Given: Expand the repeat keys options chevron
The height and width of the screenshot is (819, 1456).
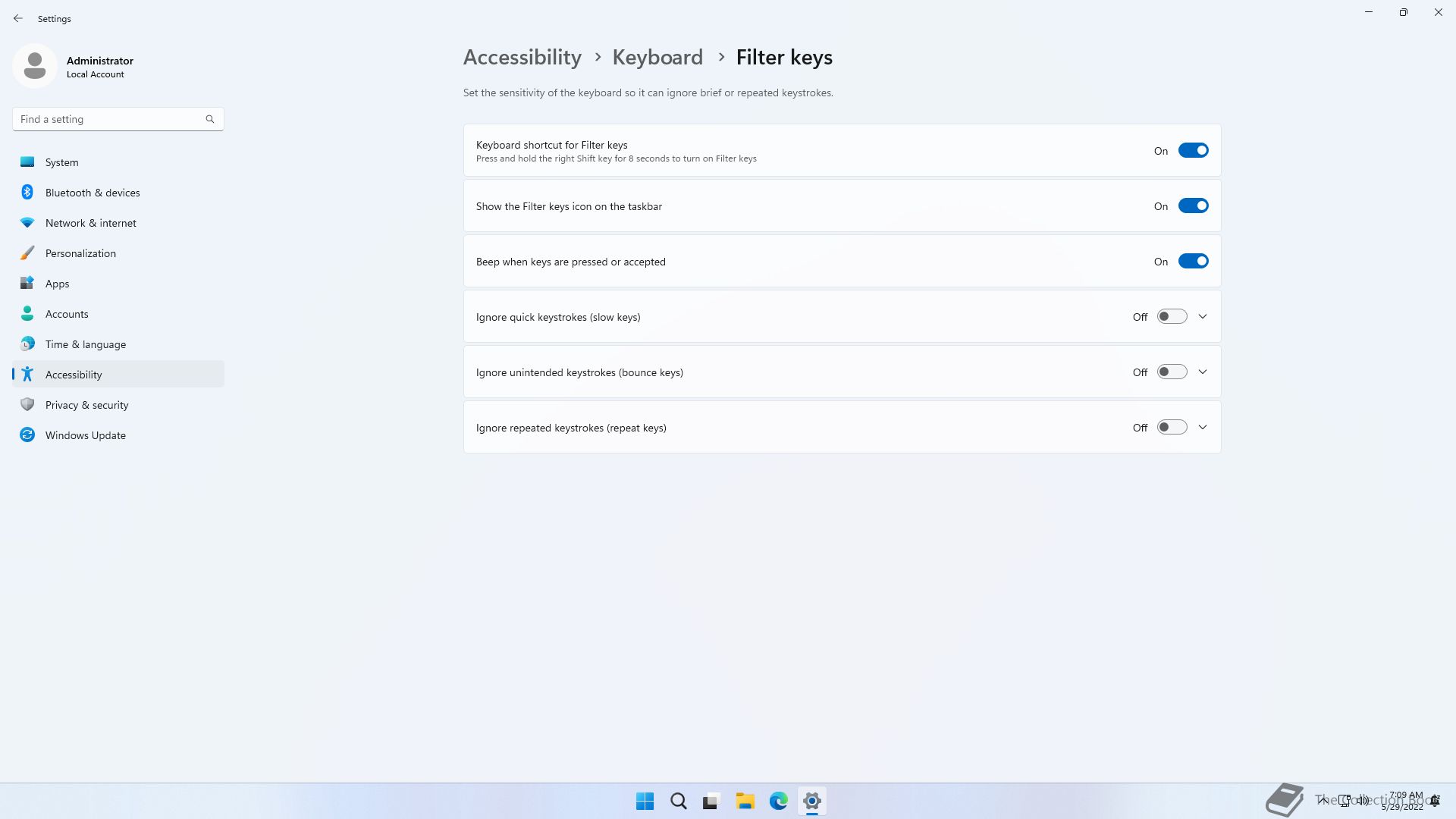Looking at the screenshot, I should click(1203, 427).
